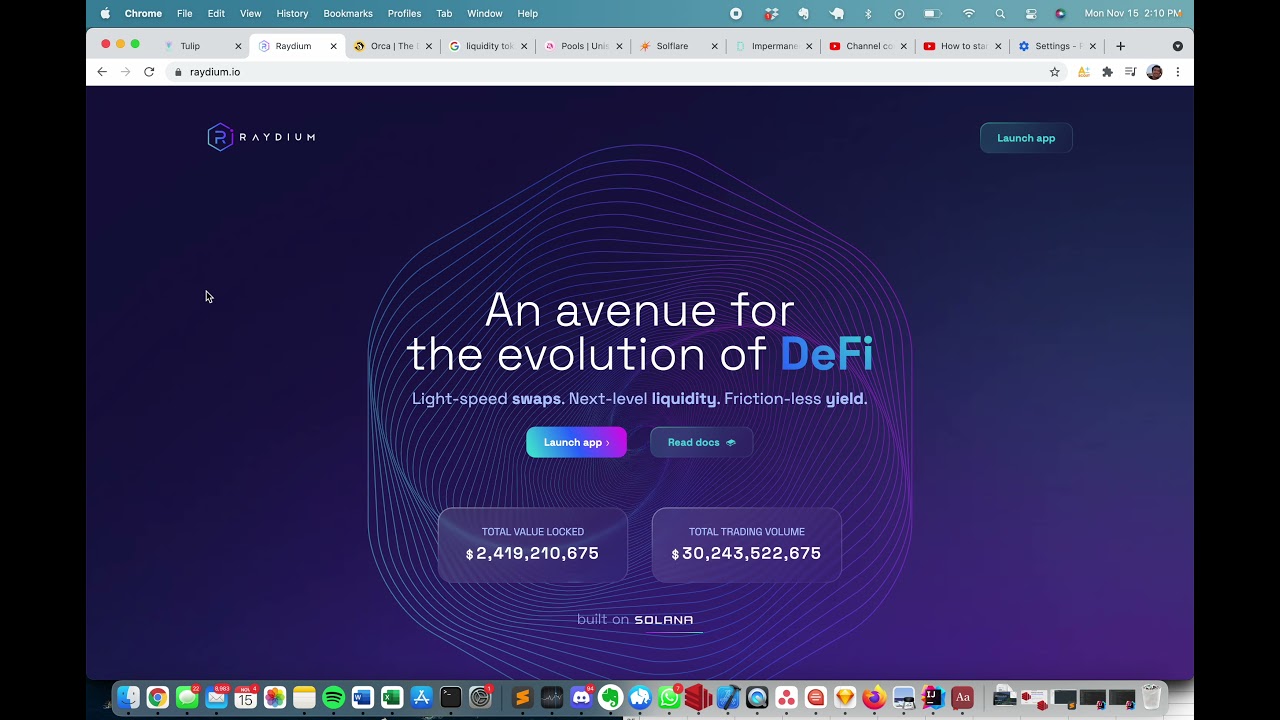Switch to the Pools Uniswap tab
Viewport: 1280px width, 720px height.
583,46
